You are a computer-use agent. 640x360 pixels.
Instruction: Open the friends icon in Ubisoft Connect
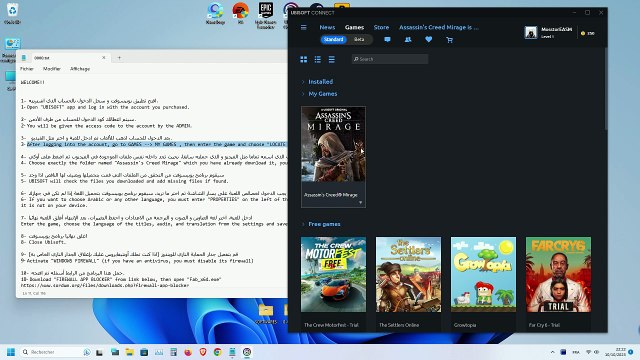point(408,40)
